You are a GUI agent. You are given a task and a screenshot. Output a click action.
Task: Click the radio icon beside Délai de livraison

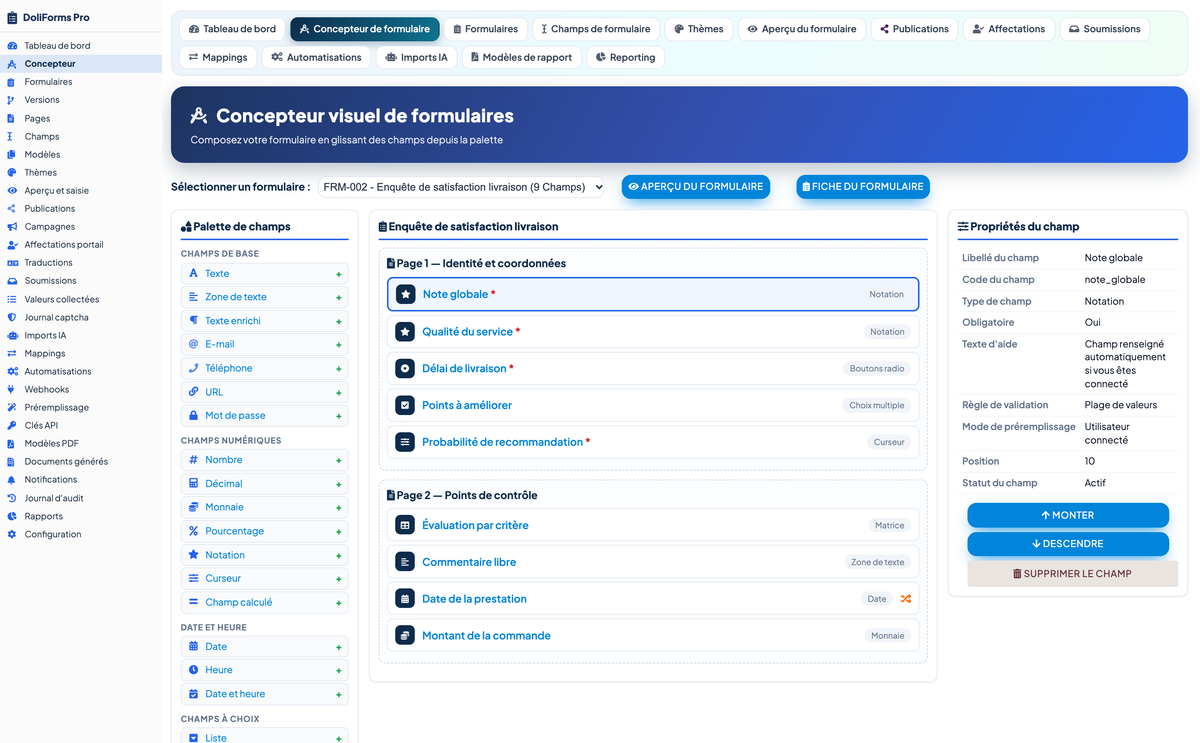tap(405, 368)
